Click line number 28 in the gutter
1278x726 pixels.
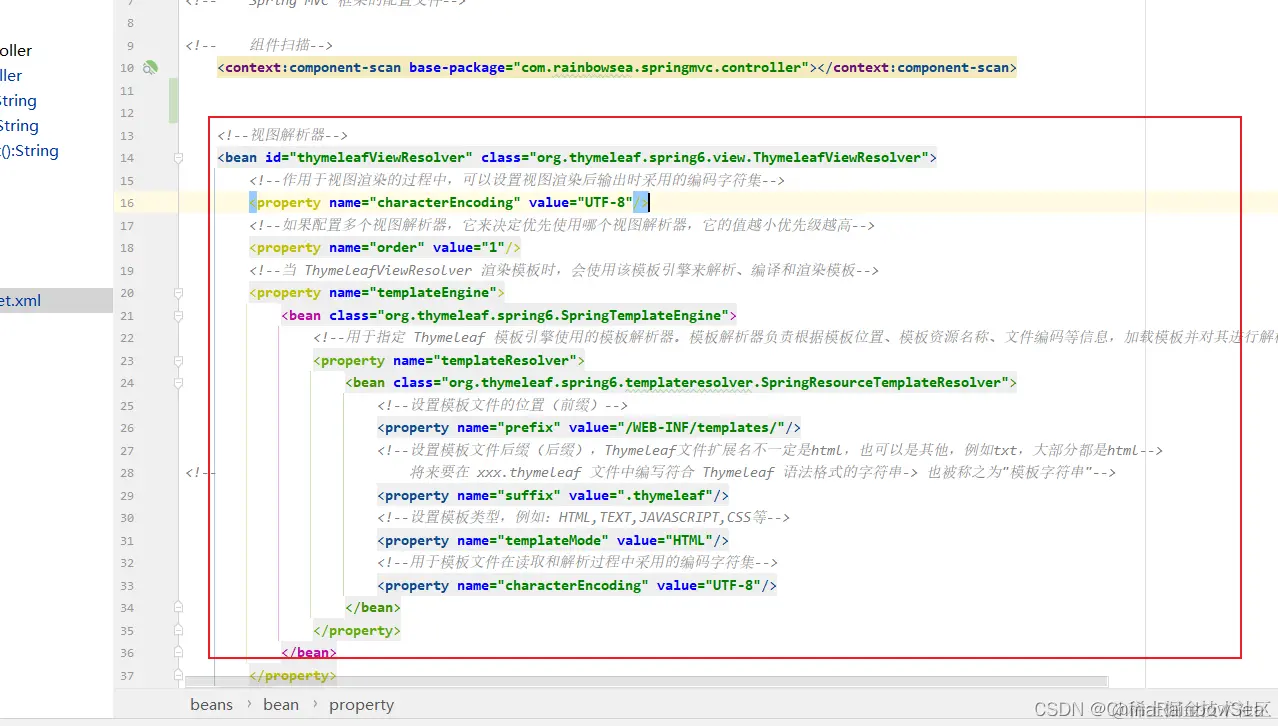[x=127, y=473]
